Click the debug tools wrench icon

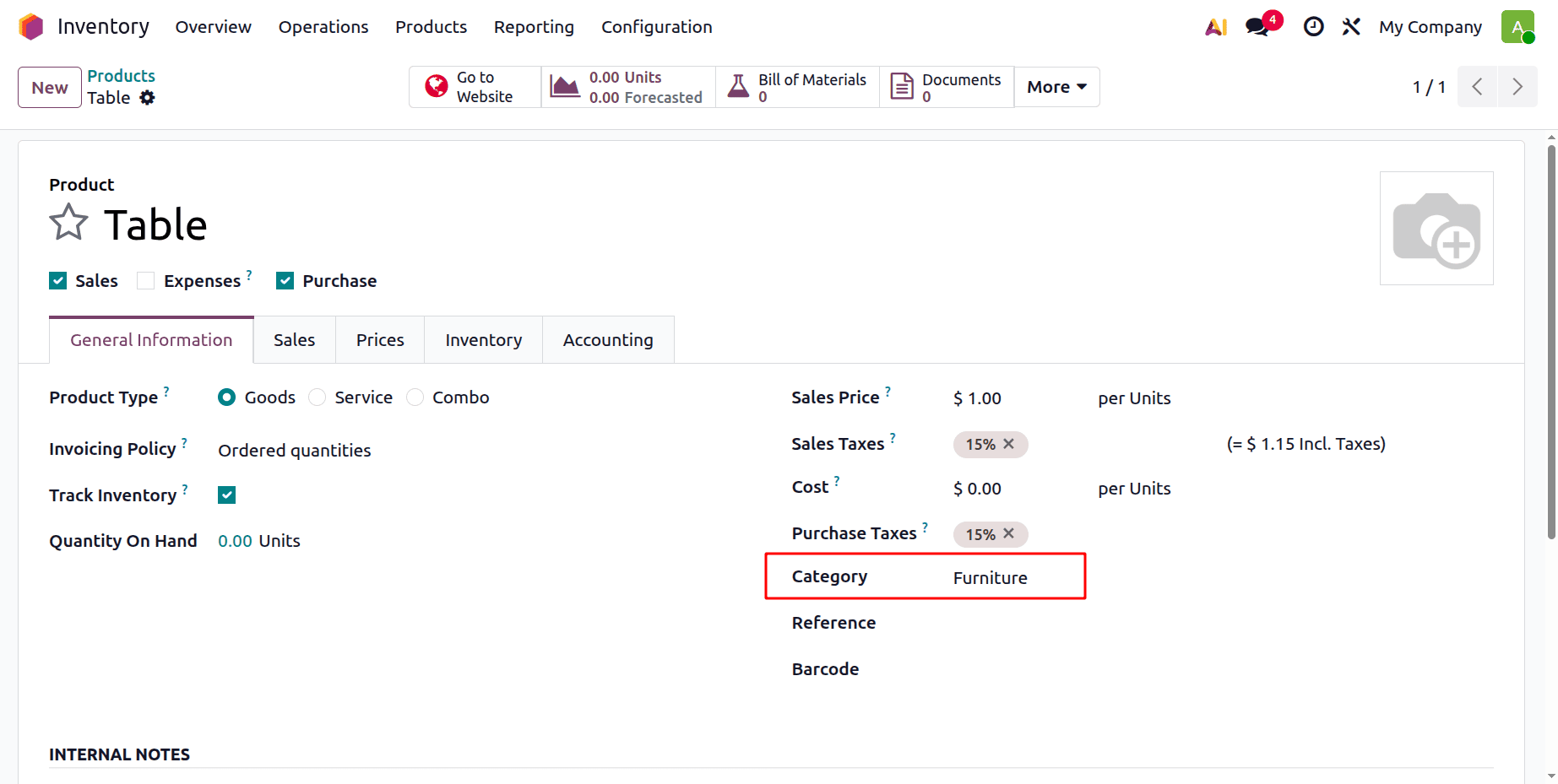coord(1351,27)
